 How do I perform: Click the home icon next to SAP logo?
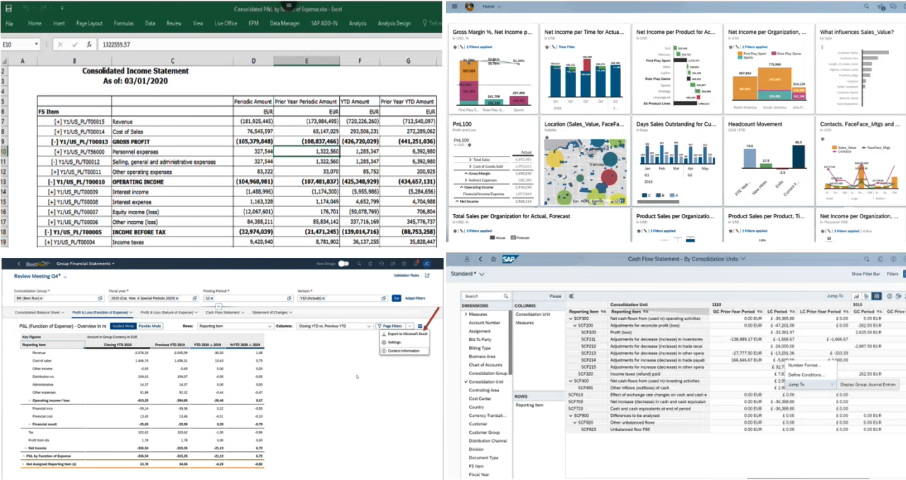(493, 259)
